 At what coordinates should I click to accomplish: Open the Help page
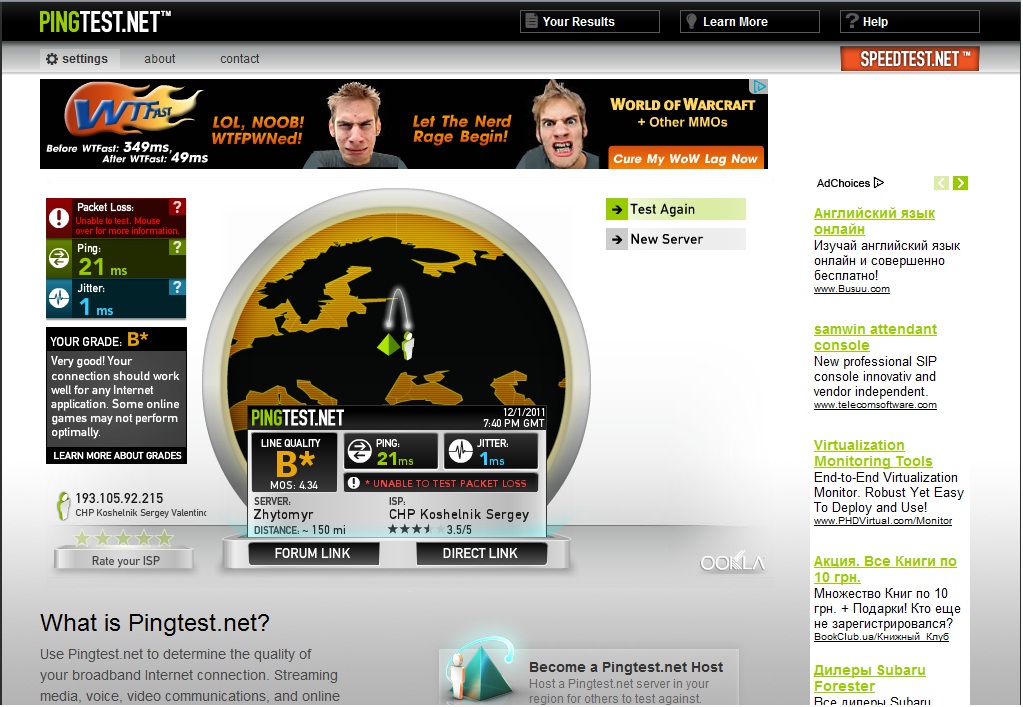point(909,22)
